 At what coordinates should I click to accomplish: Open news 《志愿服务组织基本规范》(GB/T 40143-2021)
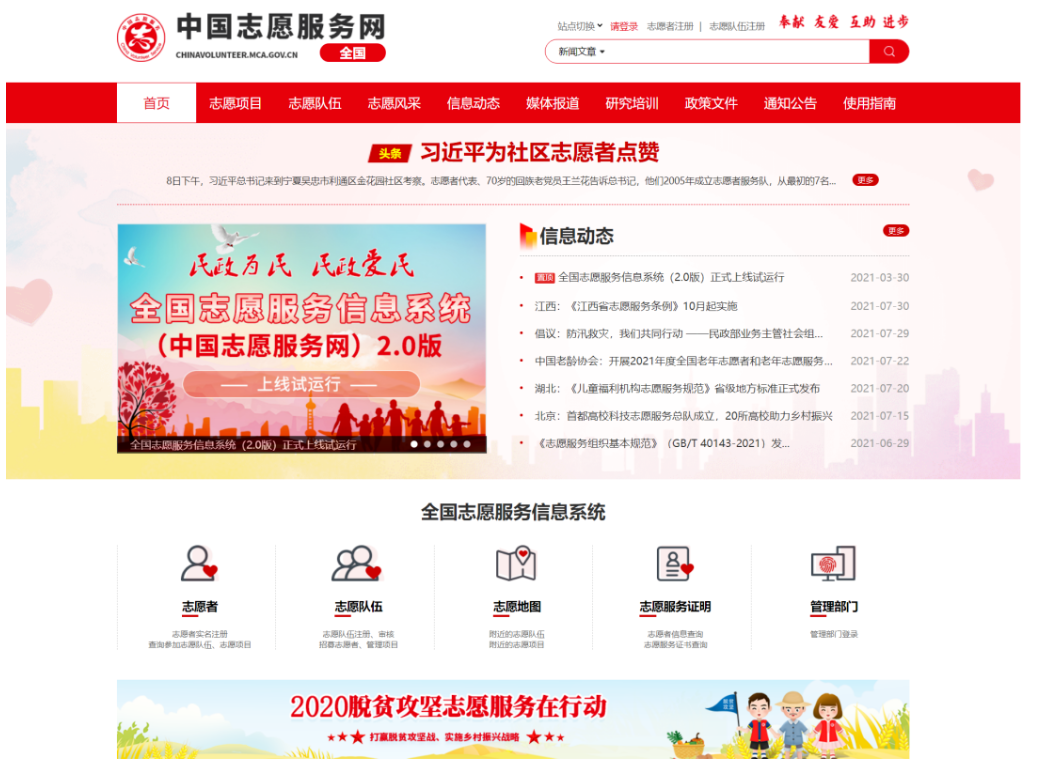[662, 444]
